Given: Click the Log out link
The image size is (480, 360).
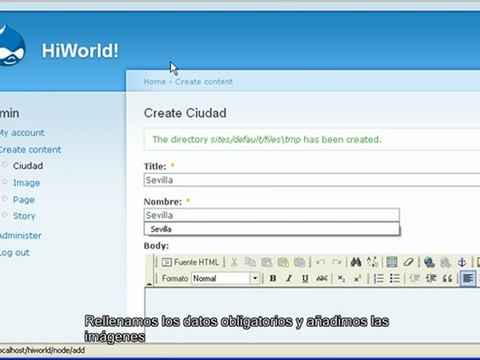Looking at the screenshot, I should (15, 252).
